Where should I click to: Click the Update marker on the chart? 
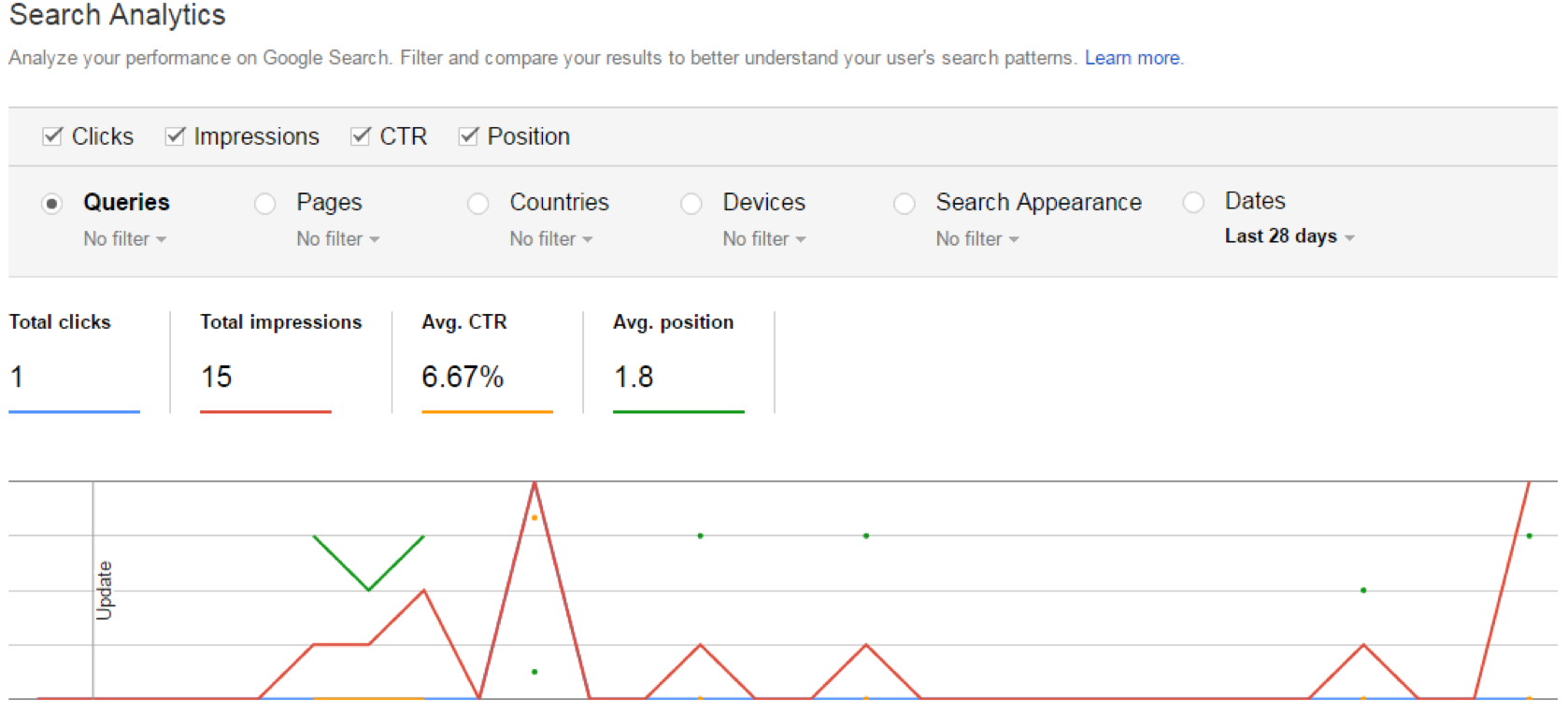coord(104,590)
